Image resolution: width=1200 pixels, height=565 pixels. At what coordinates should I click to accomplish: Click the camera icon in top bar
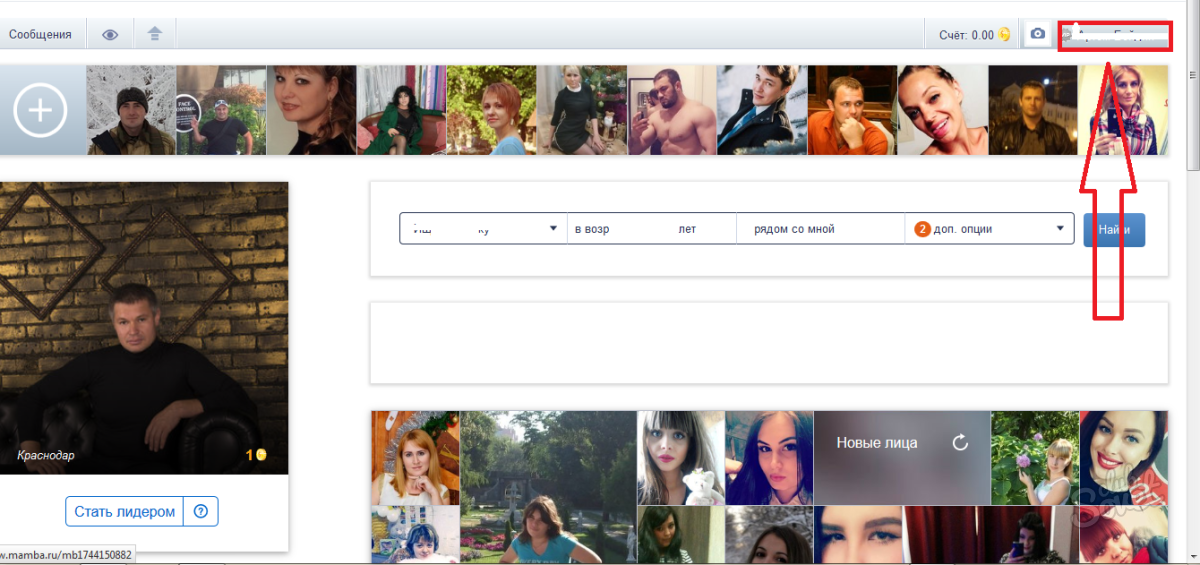(1038, 34)
